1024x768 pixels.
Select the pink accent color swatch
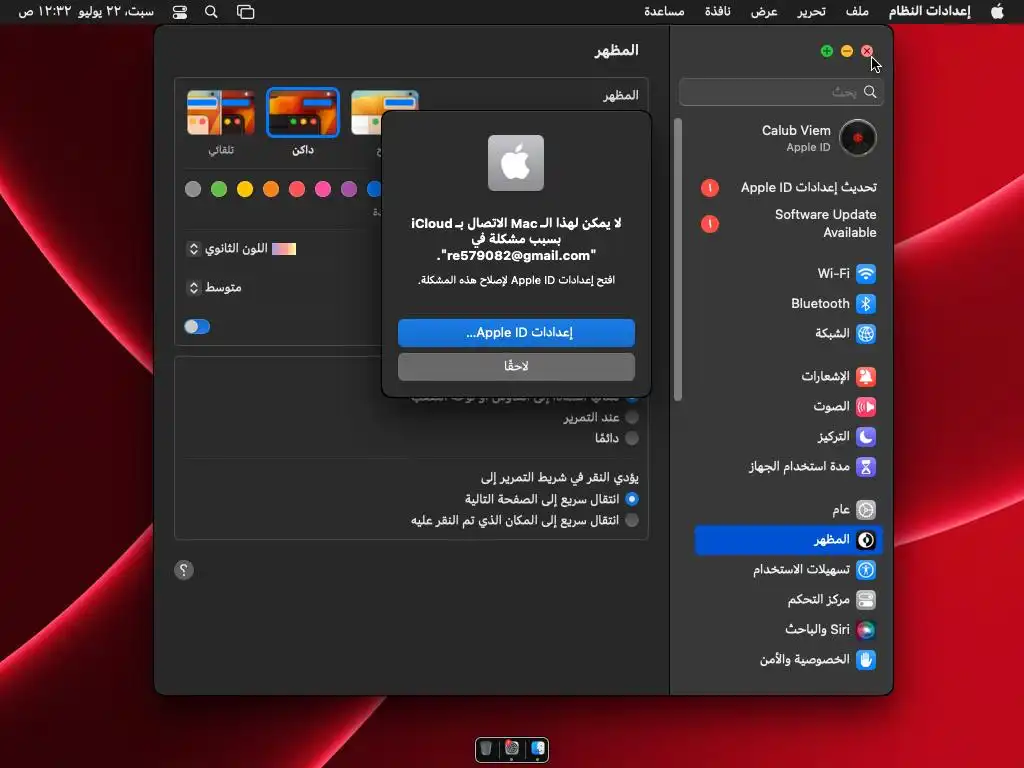pyautogui.click(x=323, y=189)
